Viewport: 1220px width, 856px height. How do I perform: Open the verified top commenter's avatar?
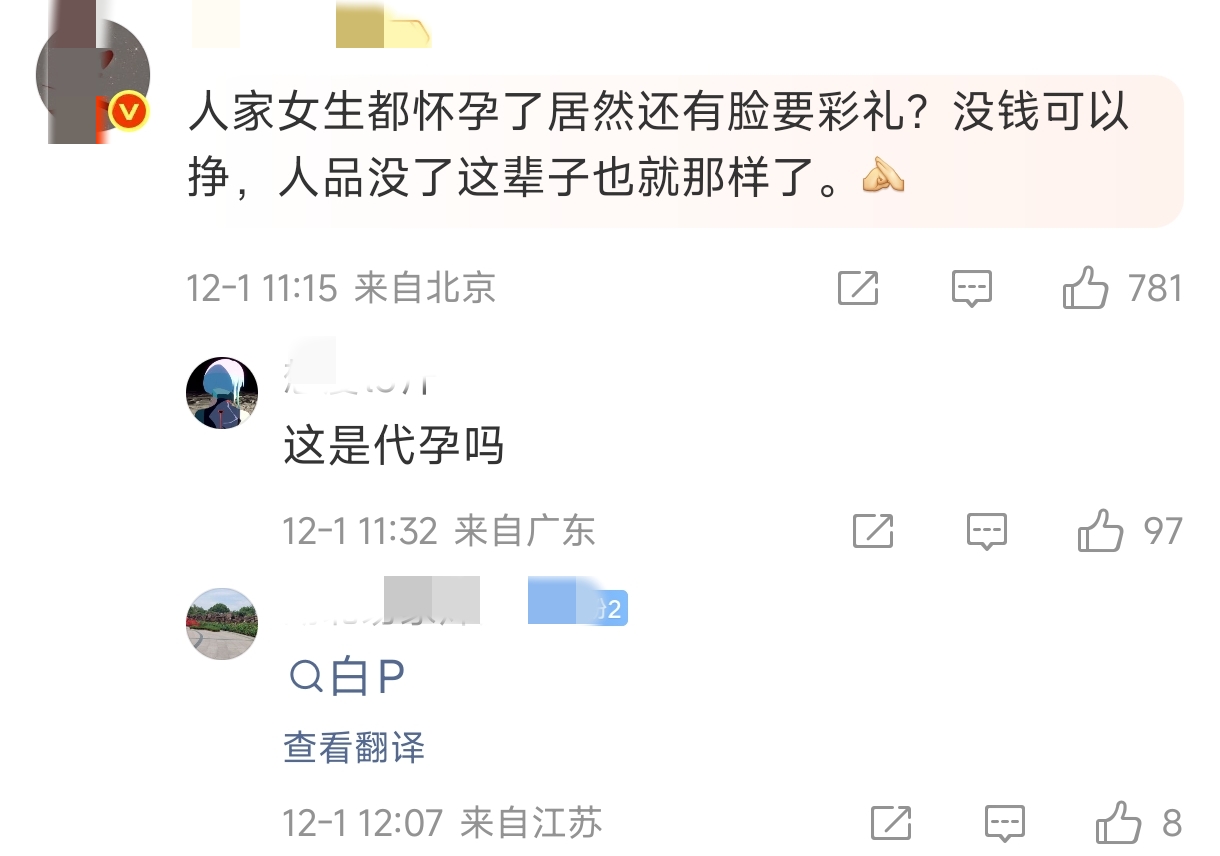pyautogui.click(x=93, y=80)
